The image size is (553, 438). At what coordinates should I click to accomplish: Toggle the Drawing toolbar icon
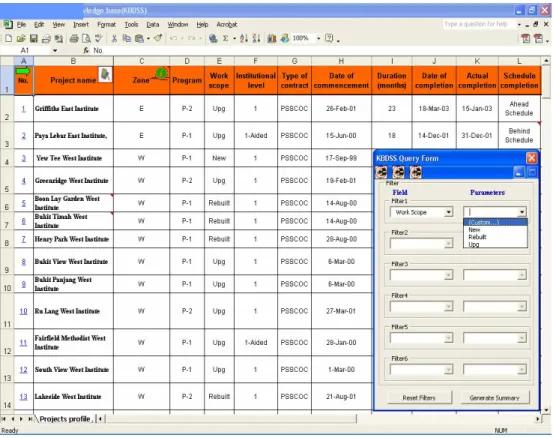pos(285,38)
